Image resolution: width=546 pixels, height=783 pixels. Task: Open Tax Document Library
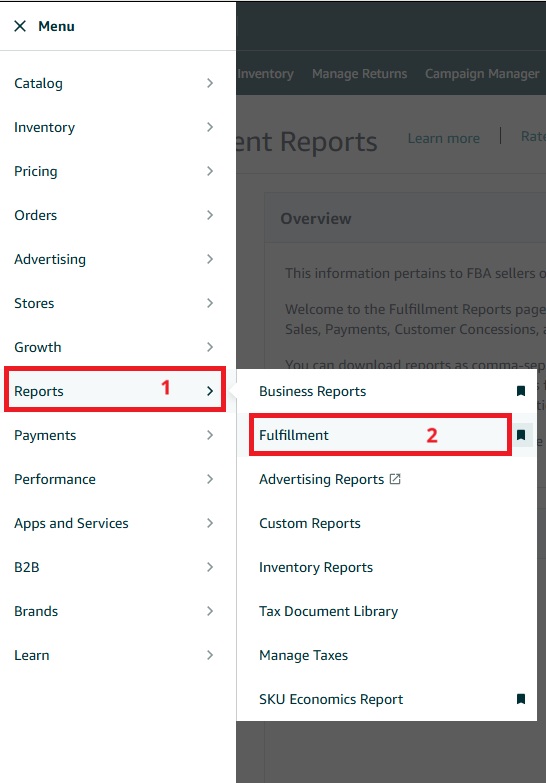tap(328, 611)
